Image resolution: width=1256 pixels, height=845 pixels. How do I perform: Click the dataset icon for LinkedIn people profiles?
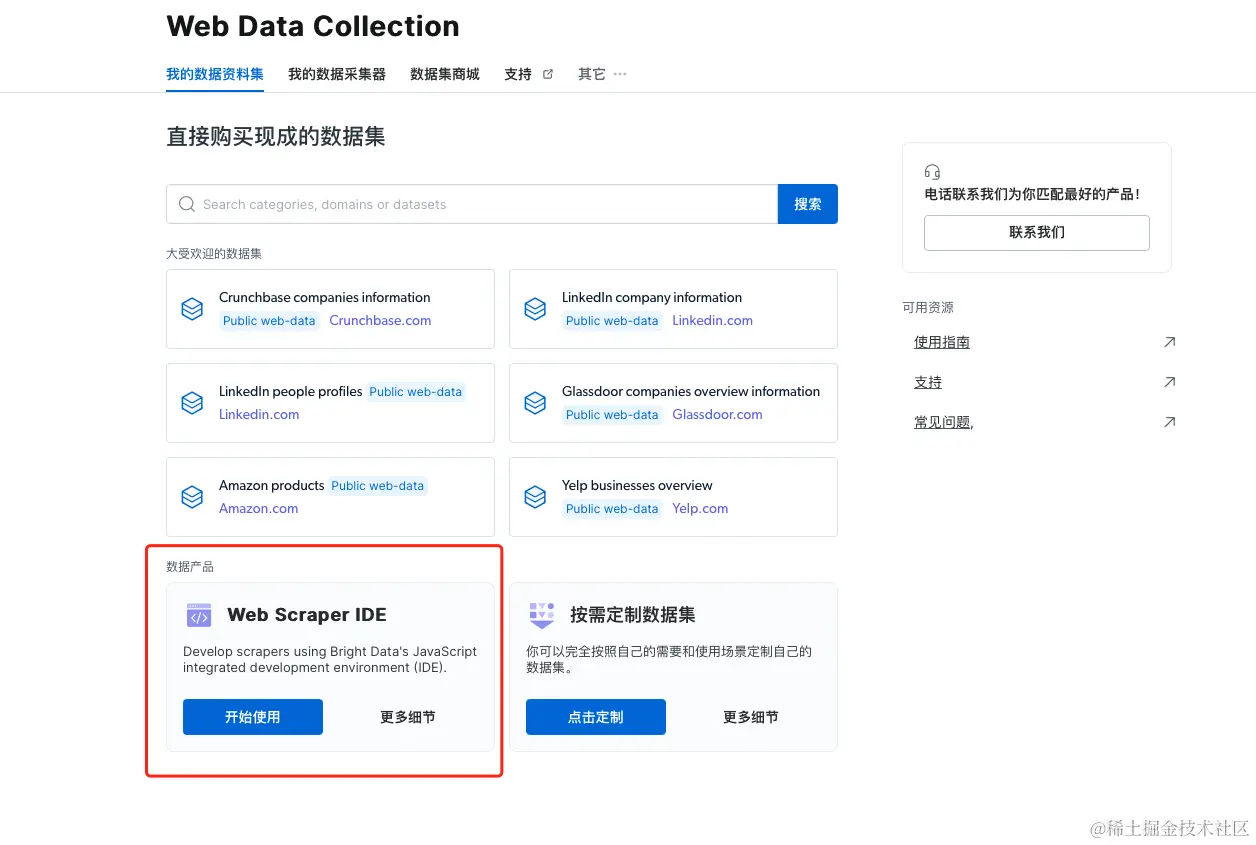(x=192, y=403)
